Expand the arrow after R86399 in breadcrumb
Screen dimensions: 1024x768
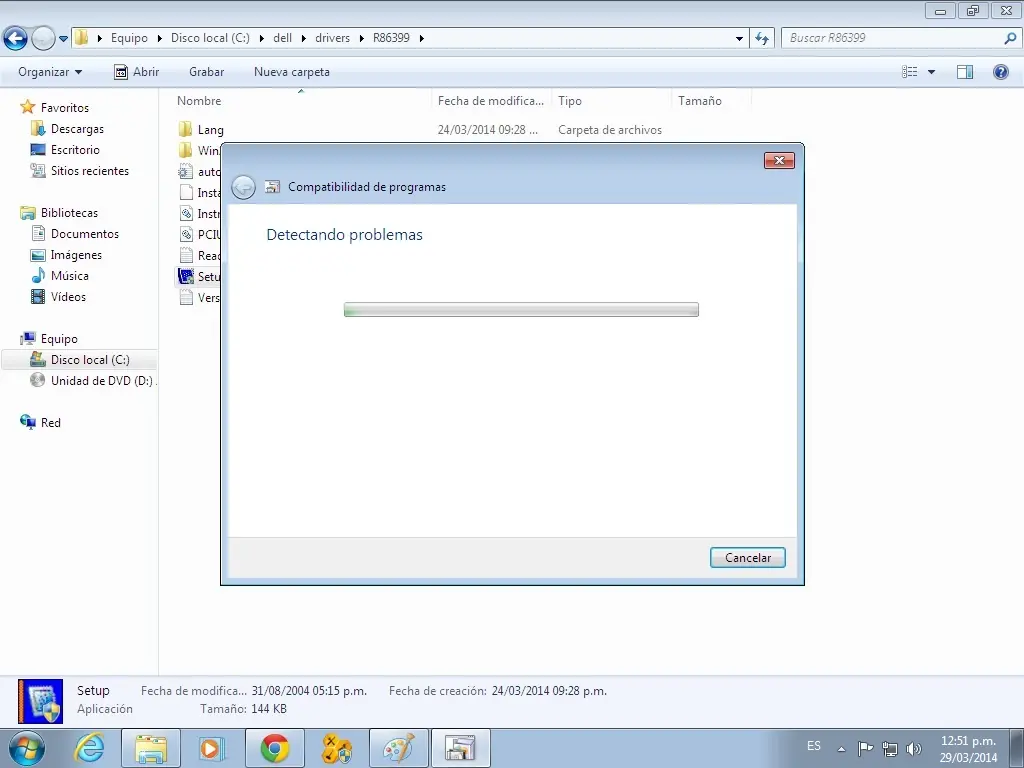coord(422,39)
